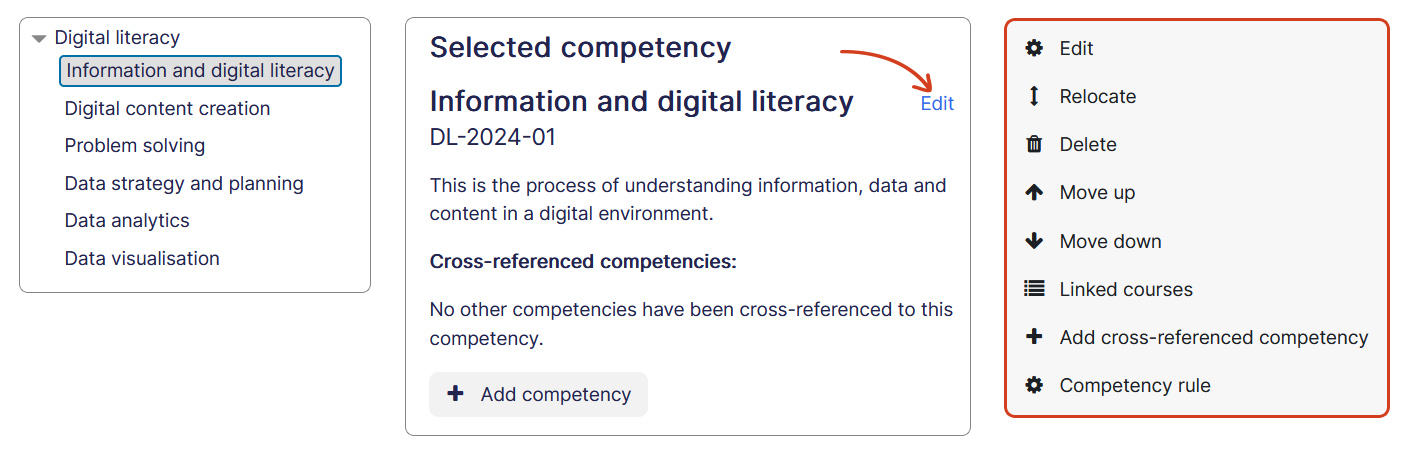Click plus icon for cross-referenced competency
This screenshot has width=1408, height=455.
1034,337
